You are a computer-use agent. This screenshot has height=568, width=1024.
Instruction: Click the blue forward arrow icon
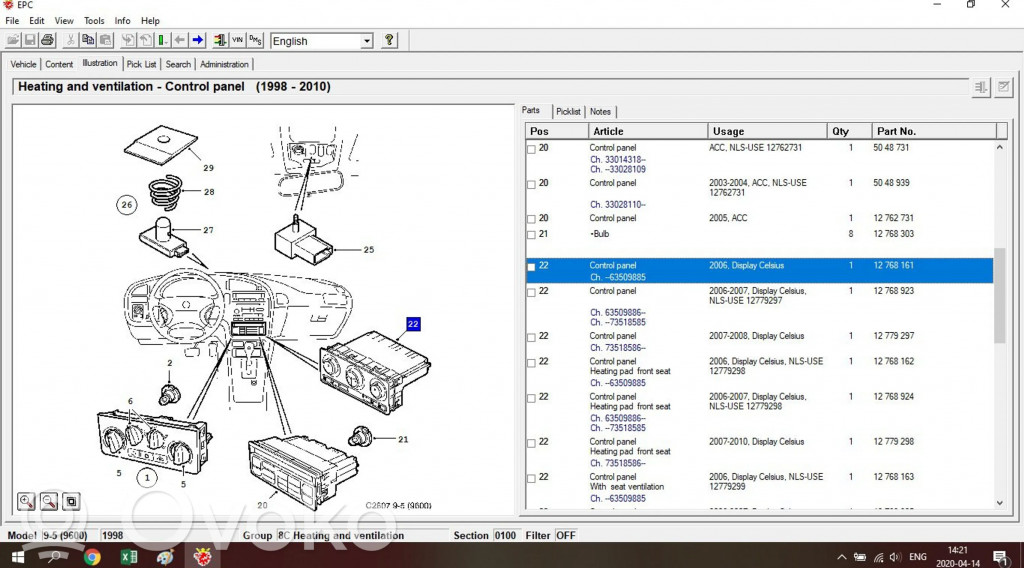point(198,40)
